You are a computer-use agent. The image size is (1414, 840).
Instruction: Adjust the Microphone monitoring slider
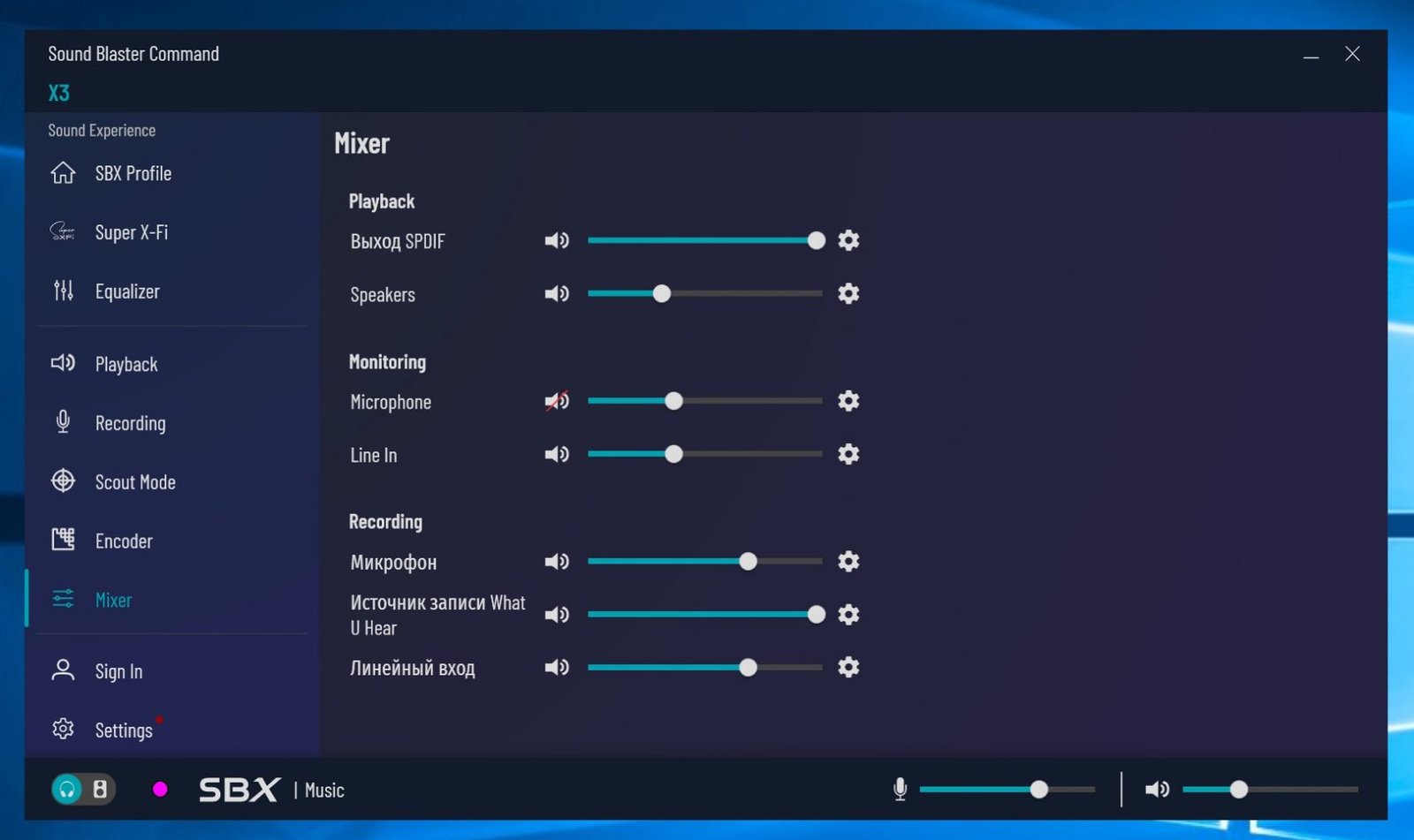tap(706, 401)
